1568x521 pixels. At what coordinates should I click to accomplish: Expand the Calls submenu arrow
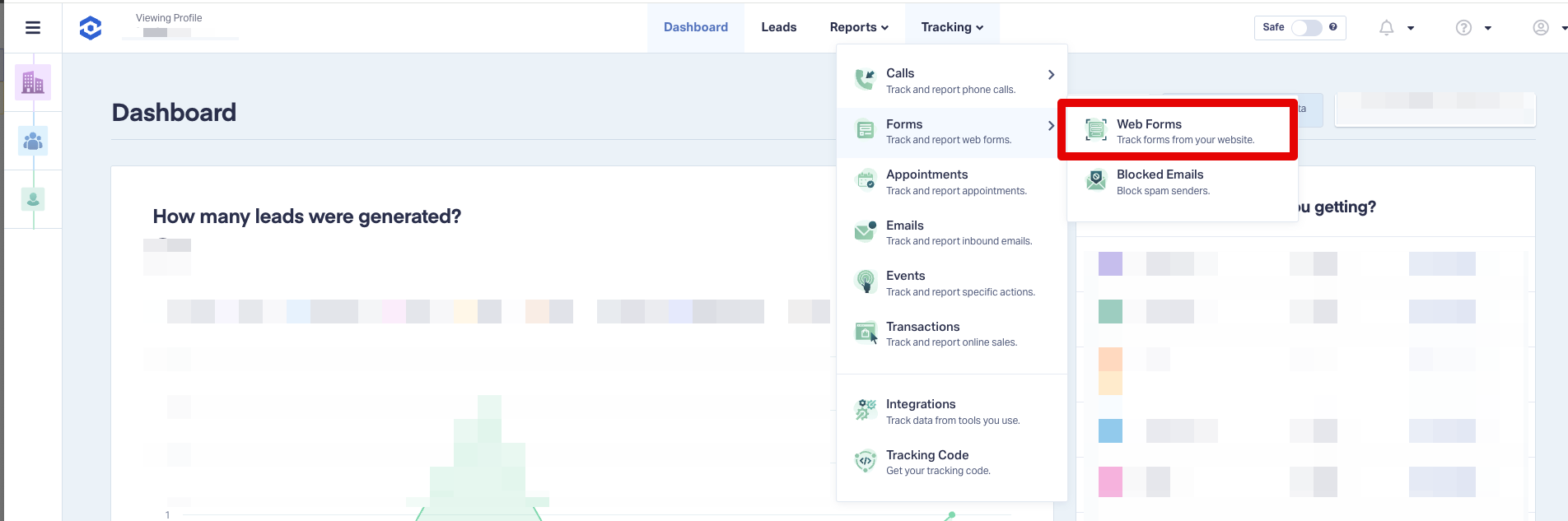point(1051,75)
